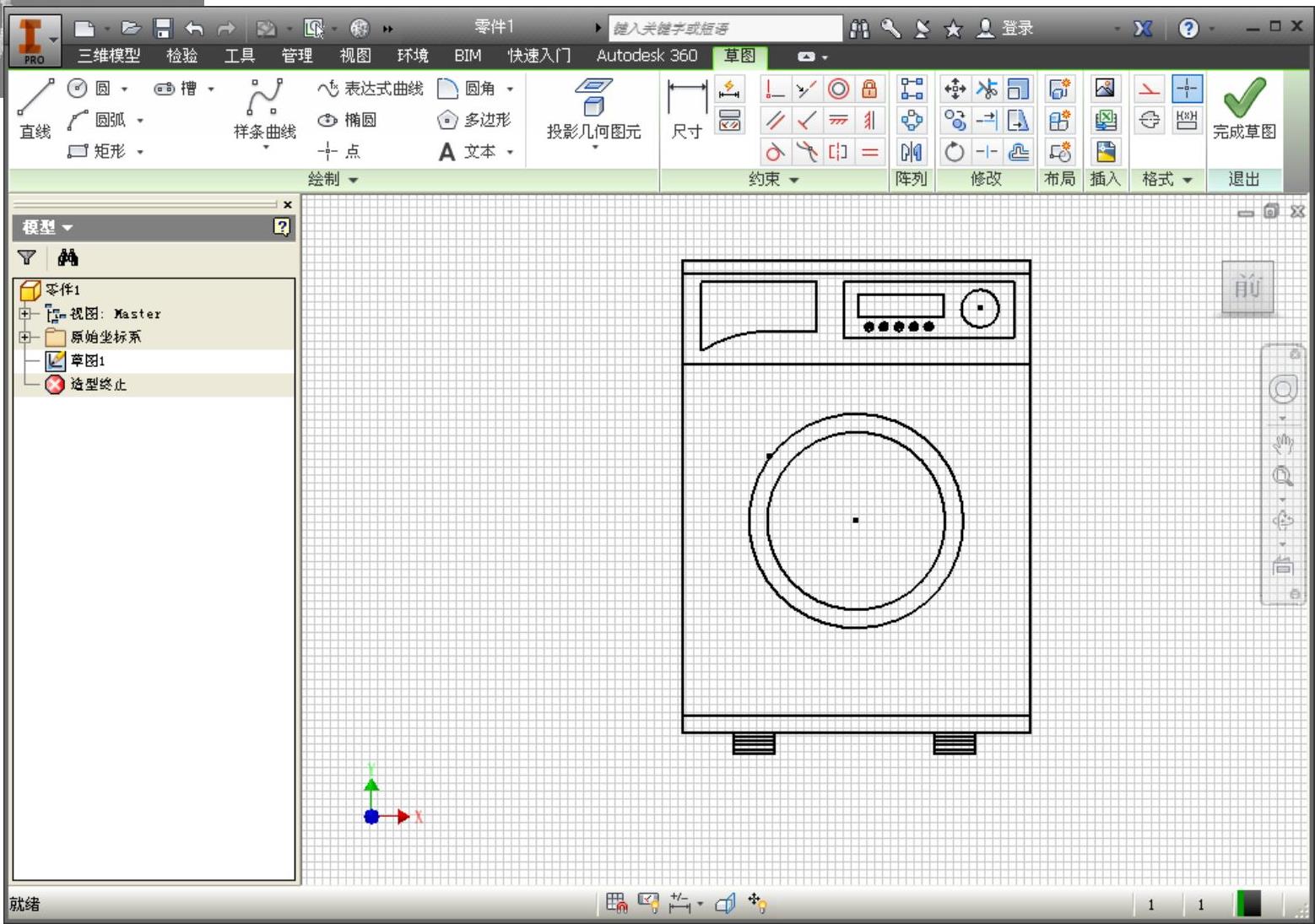
Task: Select the Text (文本) tool
Action: (467, 151)
